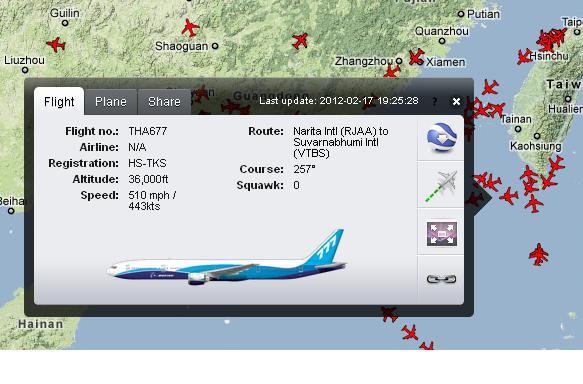Select the plane icon near Guilin
Image resolution: width=583 pixels, height=384 pixels.
point(56,44)
